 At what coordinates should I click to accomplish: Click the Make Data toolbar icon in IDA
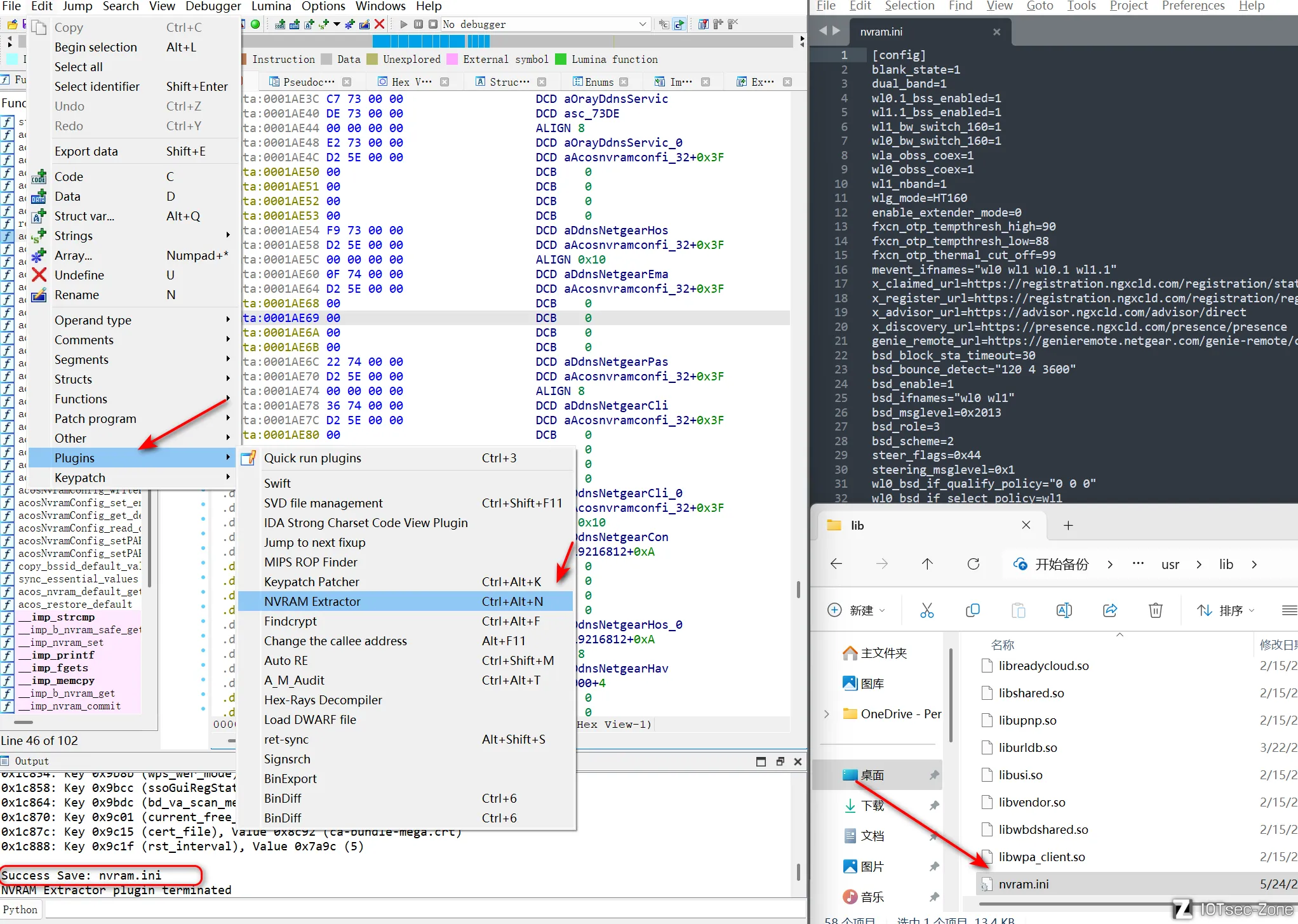295,25
